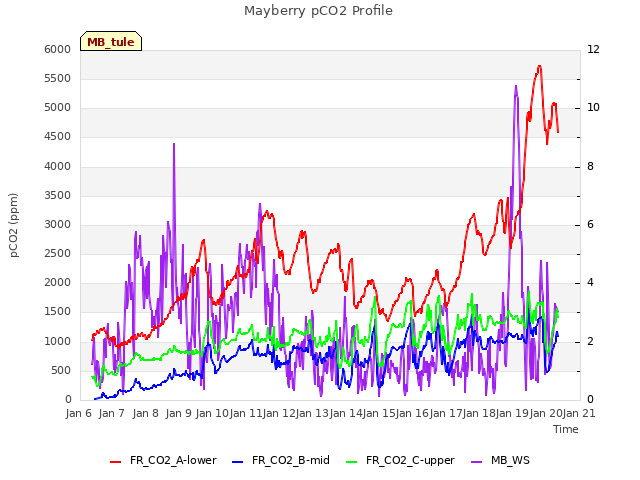Click the 8 right axis value
Image resolution: width=640 pixels, height=480 pixels.
click(x=590, y=167)
